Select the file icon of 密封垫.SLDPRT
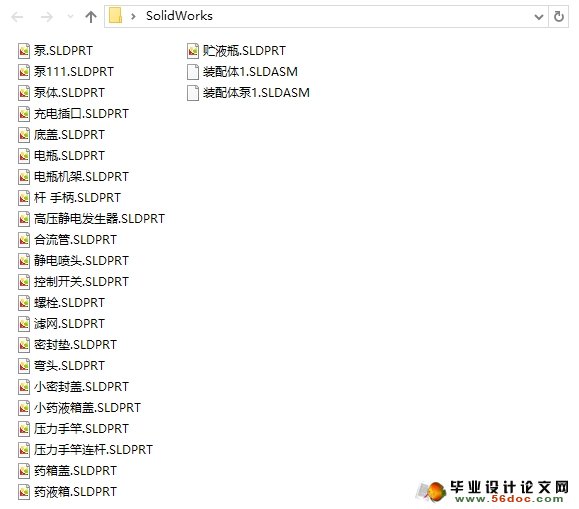The height and width of the screenshot is (509, 579). (24, 346)
